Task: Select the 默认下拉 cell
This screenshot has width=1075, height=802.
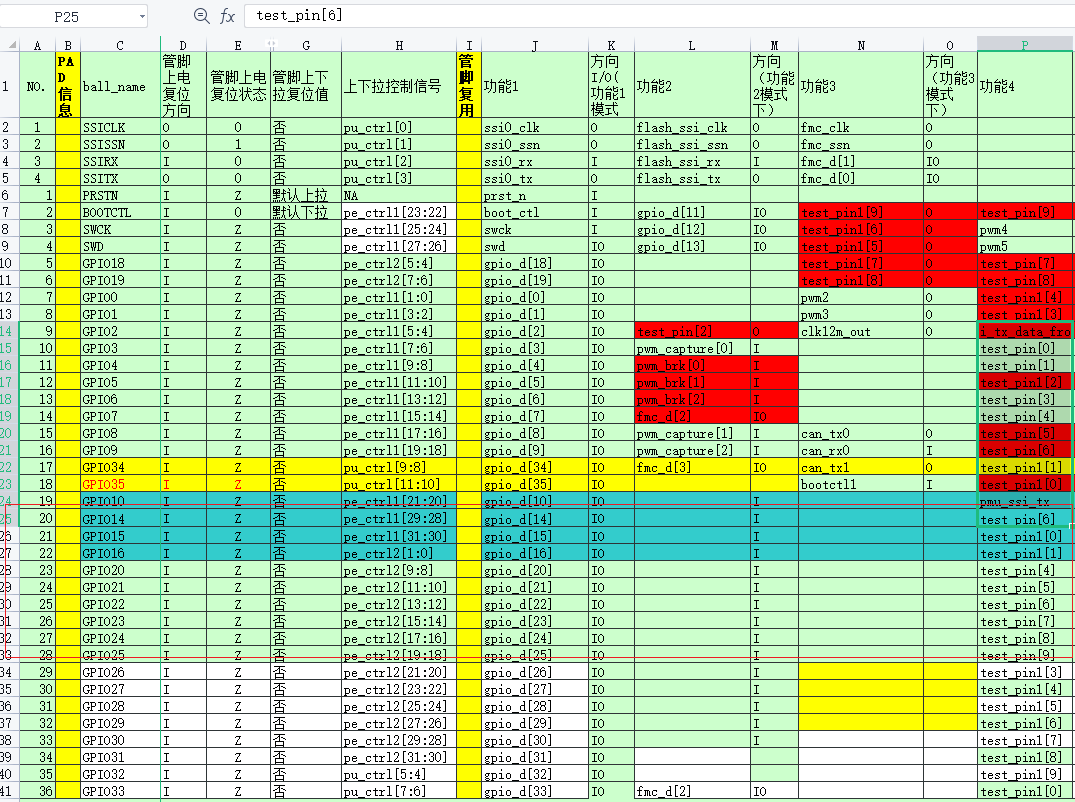Action: click(306, 212)
